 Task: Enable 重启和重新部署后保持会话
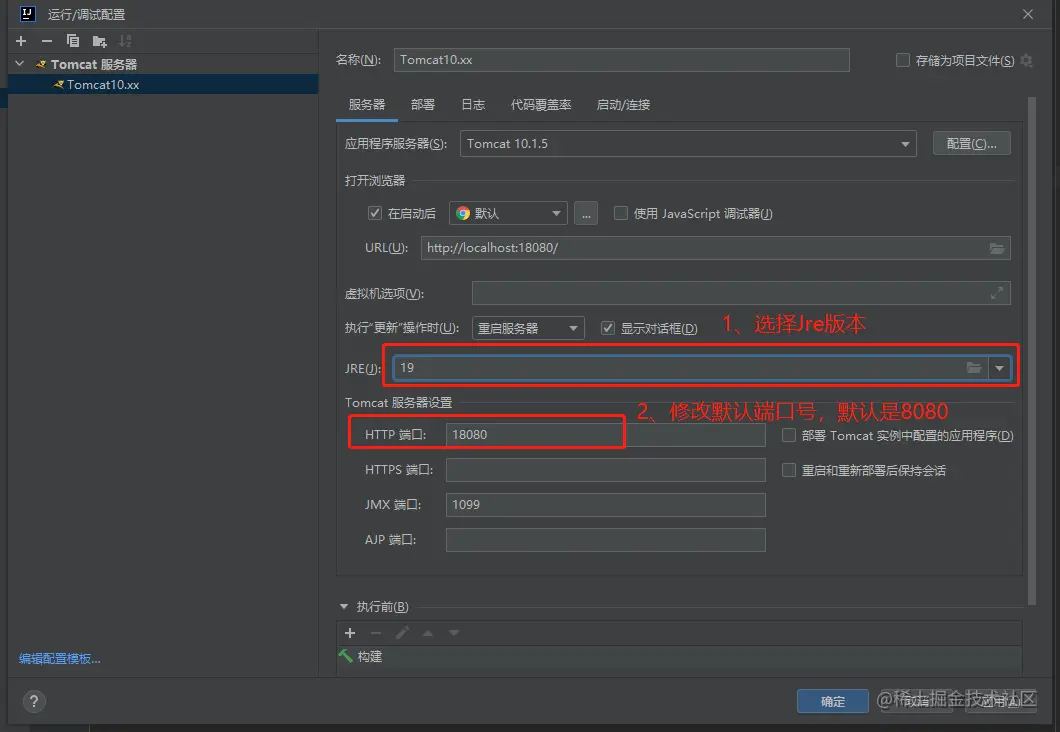click(x=788, y=470)
